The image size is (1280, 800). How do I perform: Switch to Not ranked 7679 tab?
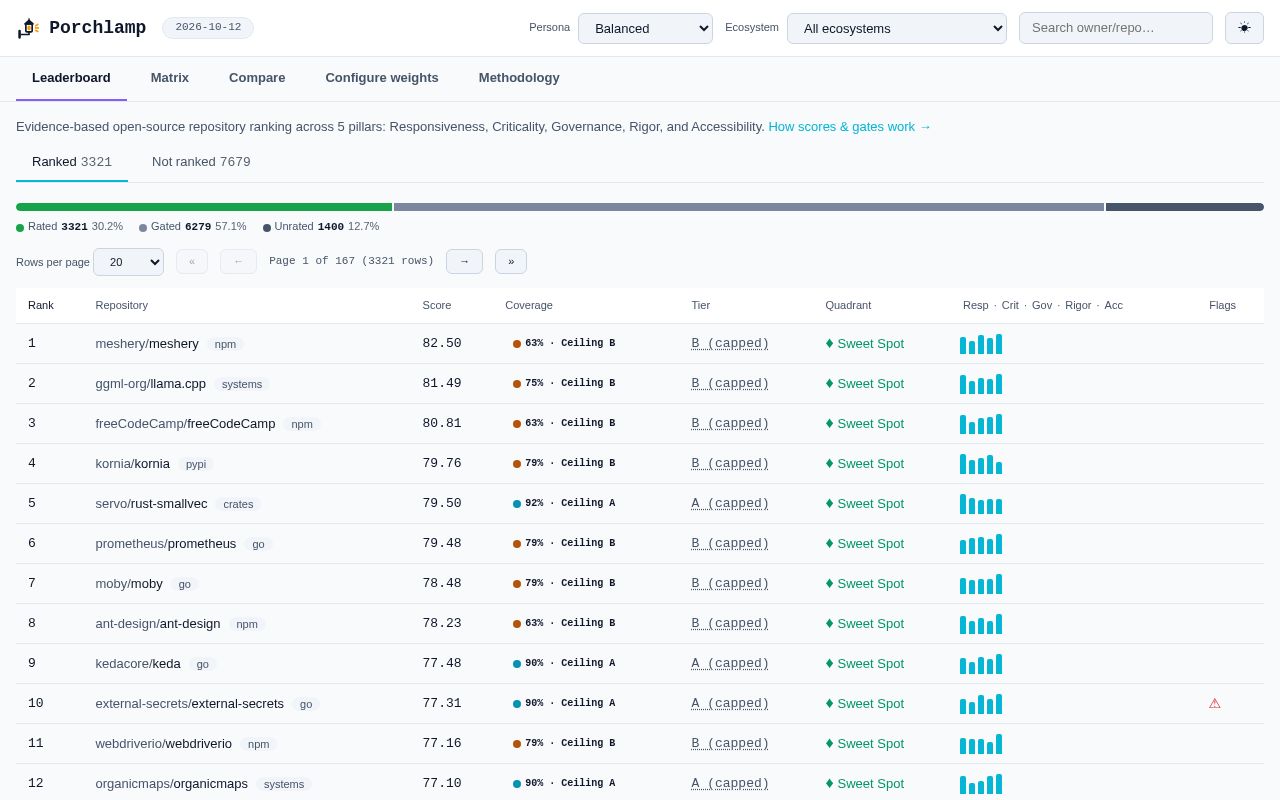point(201,162)
